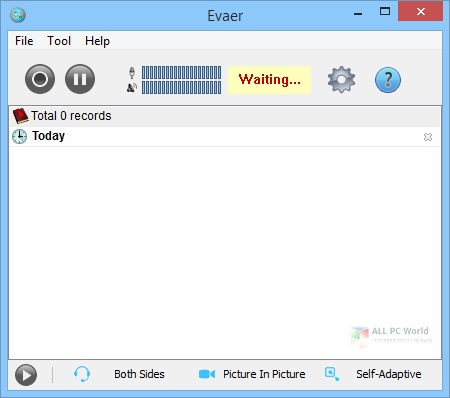Click the red book records icon
This screenshot has width=450, height=398.
(x=20, y=116)
